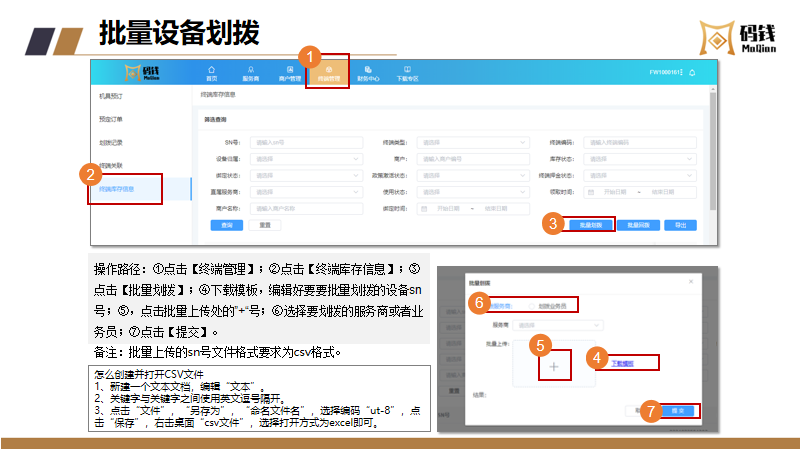The height and width of the screenshot is (450, 800).
Task: Click the 下载模板 link
Action: pos(623,363)
